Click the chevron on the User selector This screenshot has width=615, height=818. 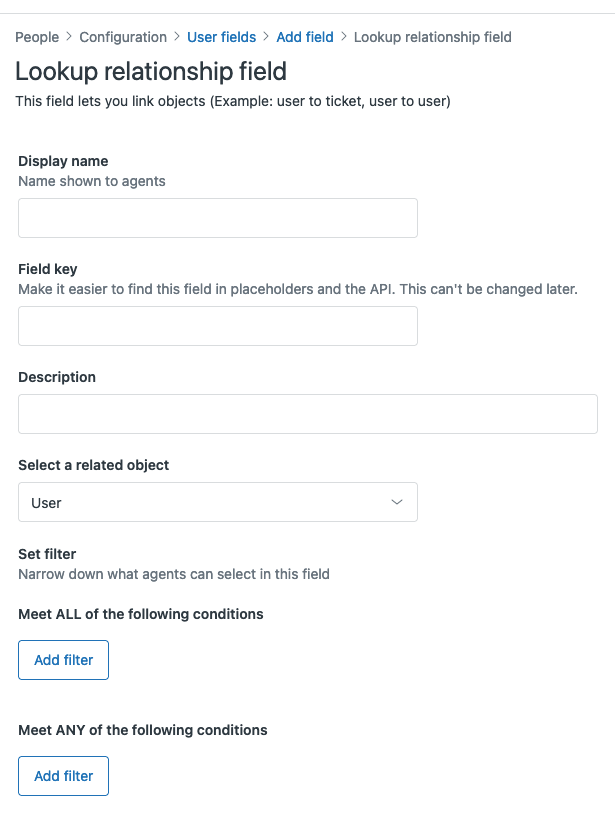point(397,502)
